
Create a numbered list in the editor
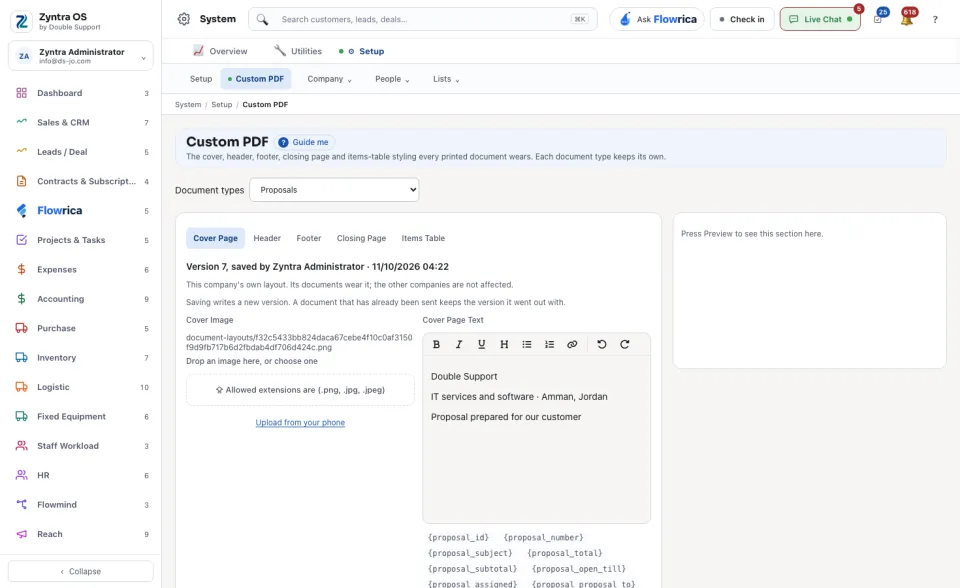tap(549, 344)
